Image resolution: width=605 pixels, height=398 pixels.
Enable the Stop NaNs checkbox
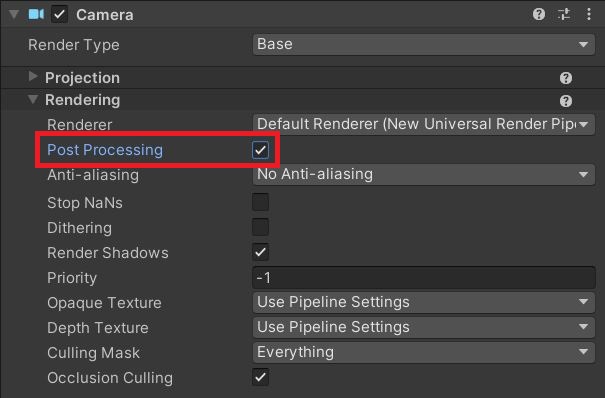260,202
